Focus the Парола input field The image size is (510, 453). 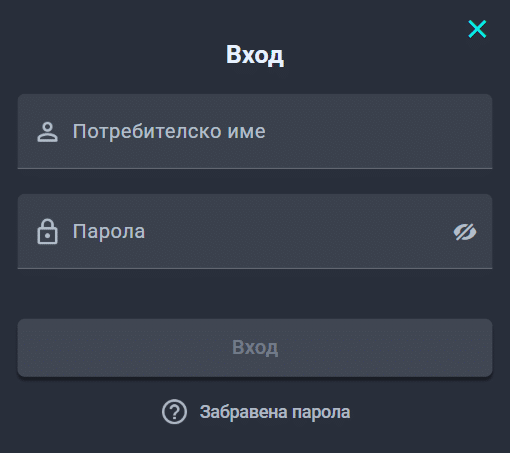point(255,231)
